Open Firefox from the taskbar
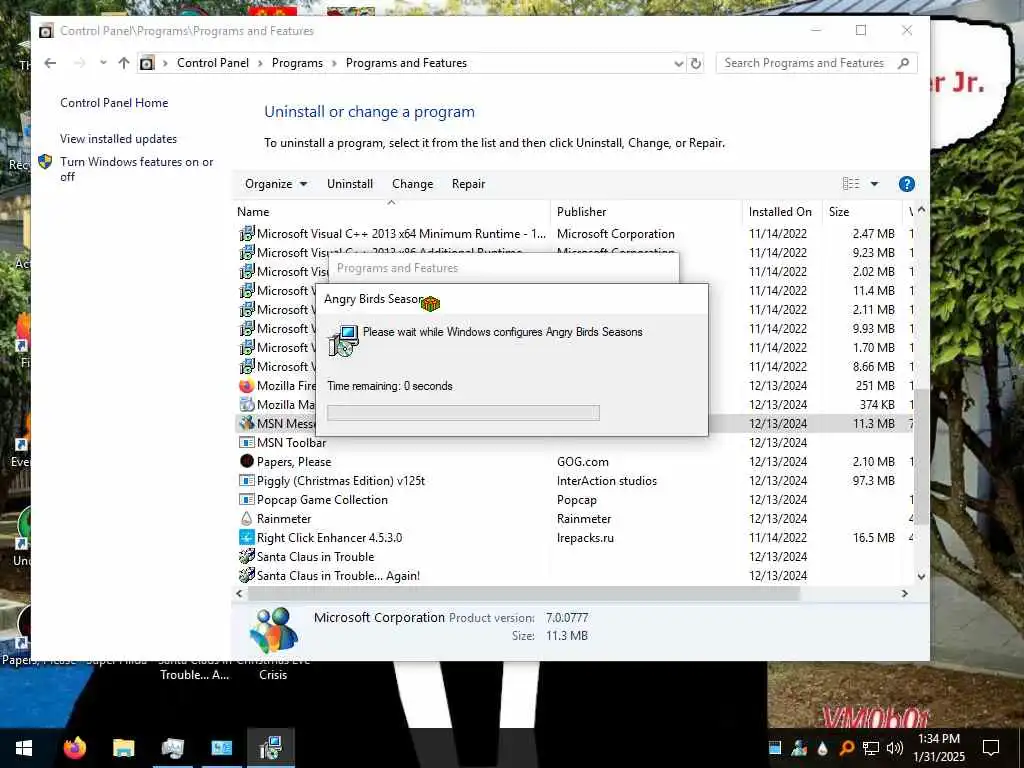The image size is (1024, 768). pyautogui.click(x=74, y=748)
